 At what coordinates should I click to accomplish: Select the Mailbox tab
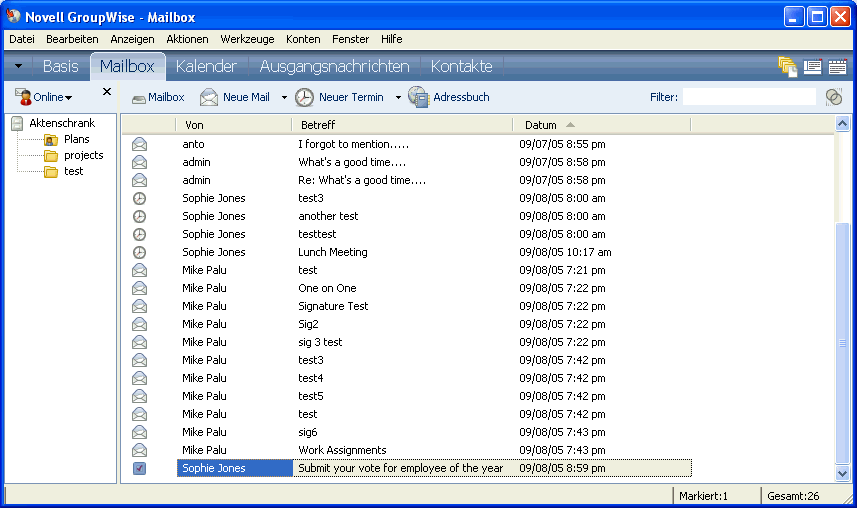127,66
